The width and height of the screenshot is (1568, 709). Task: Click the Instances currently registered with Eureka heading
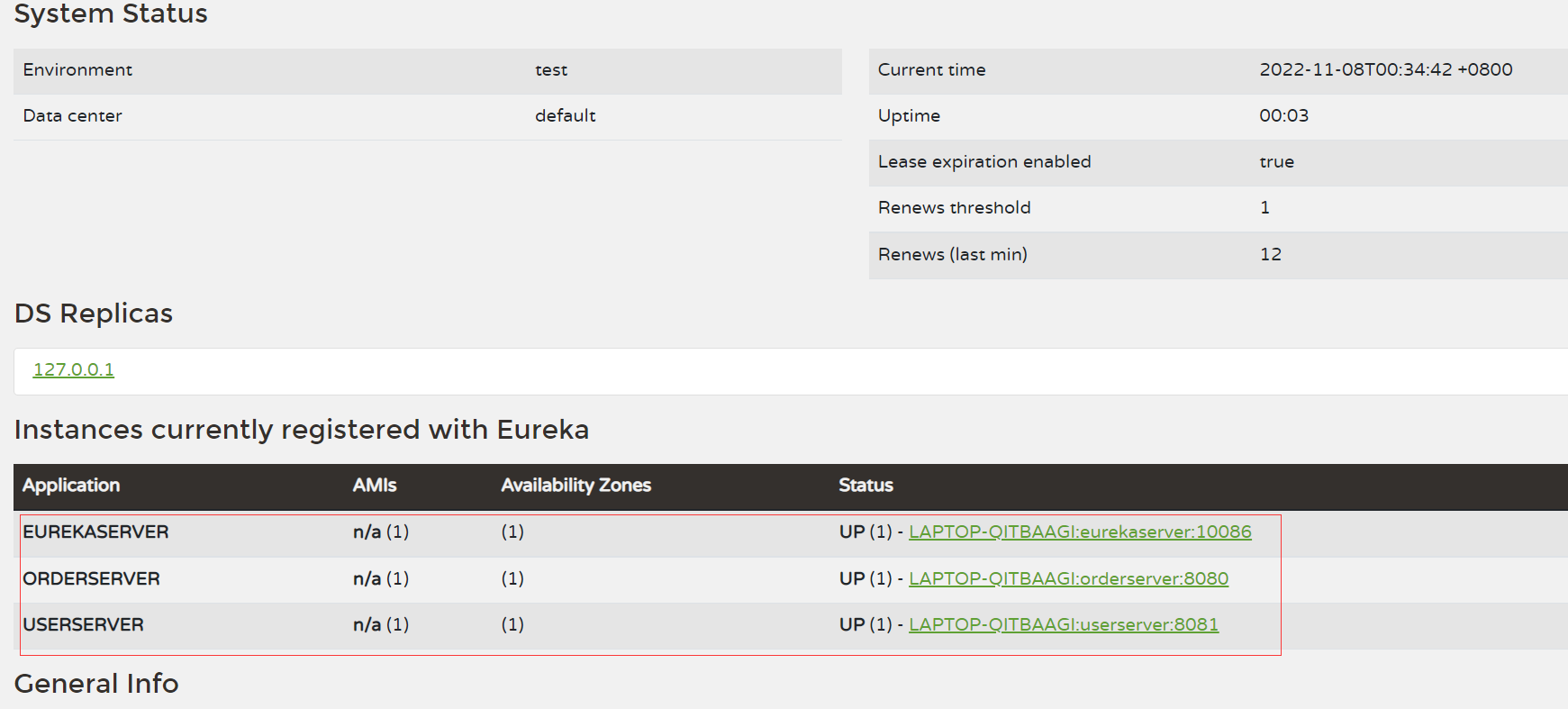pos(302,429)
